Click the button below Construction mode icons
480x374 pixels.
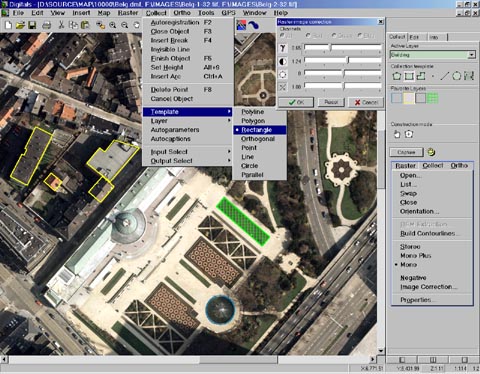coord(406,152)
